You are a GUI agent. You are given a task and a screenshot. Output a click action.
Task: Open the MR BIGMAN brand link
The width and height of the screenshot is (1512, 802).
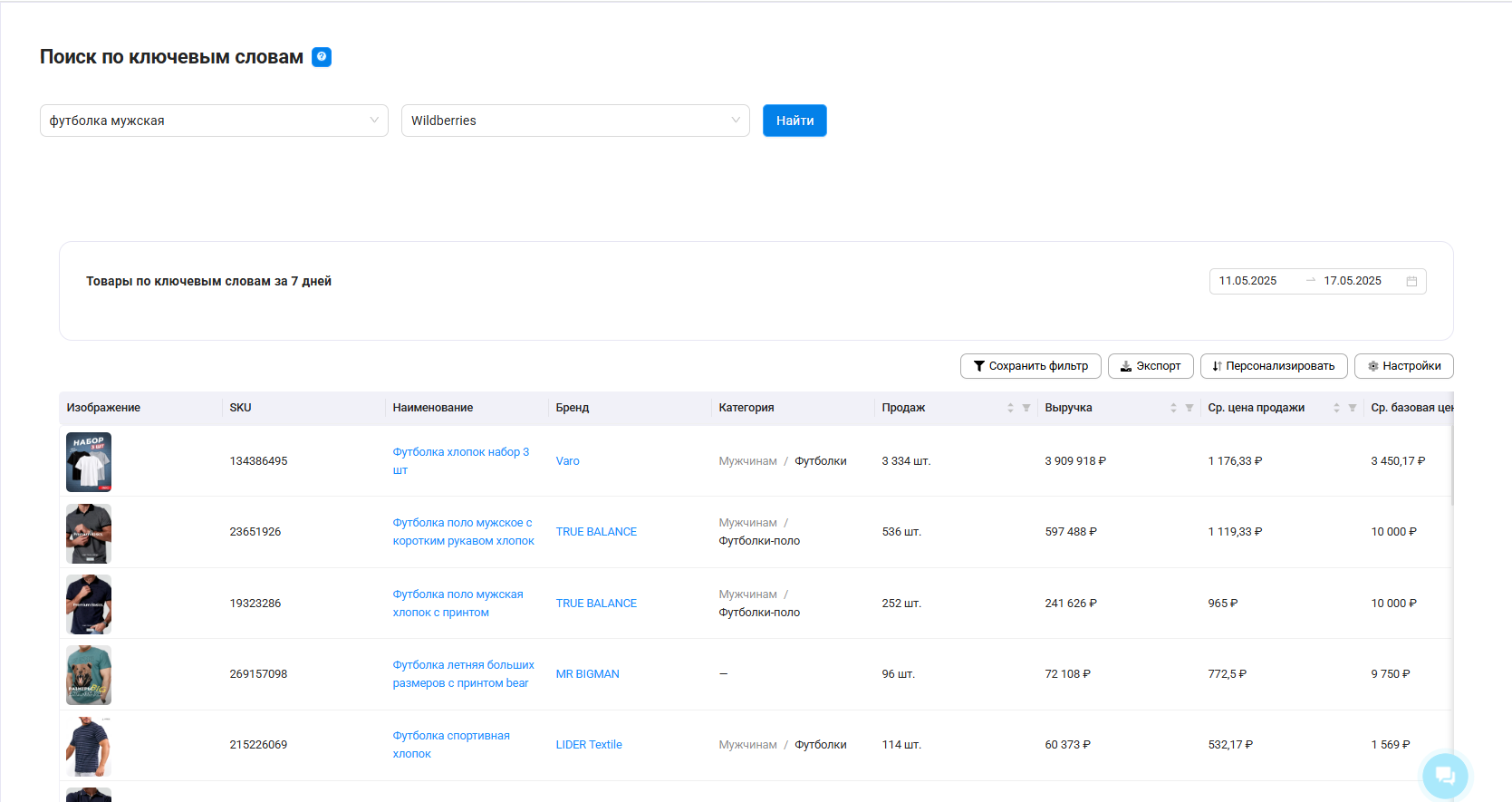(587, 674)
